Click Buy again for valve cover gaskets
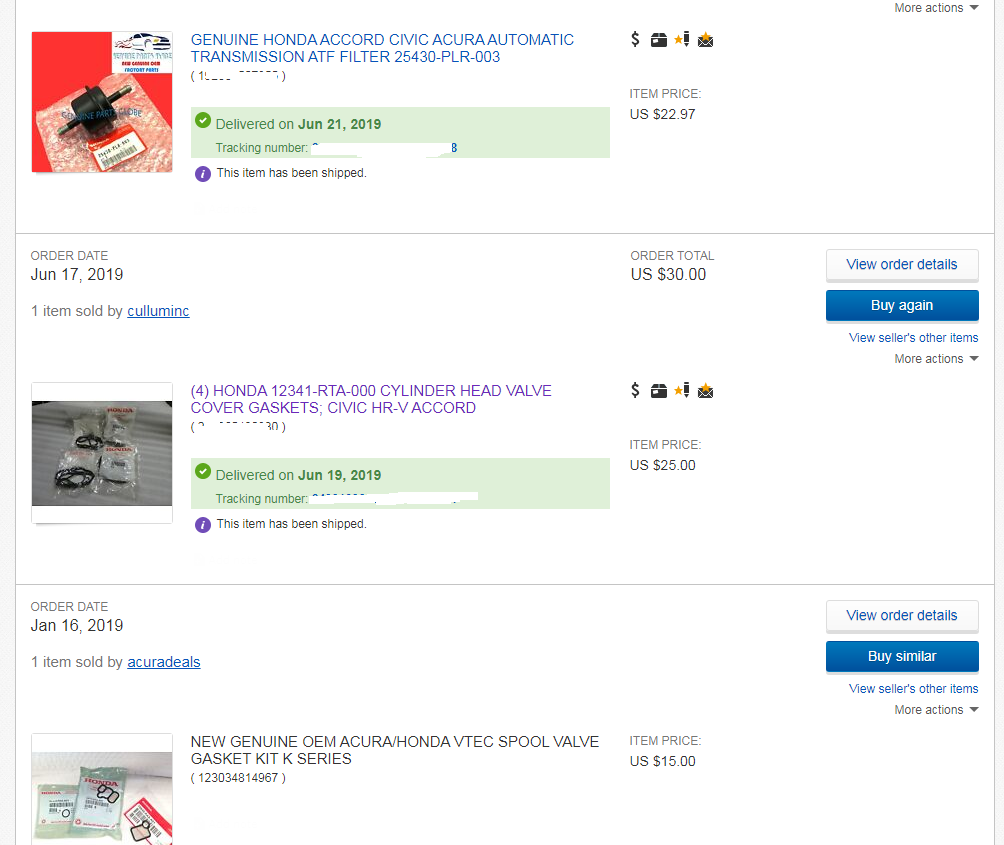This screenshot has height=845, width=1004. coord(902,305)
